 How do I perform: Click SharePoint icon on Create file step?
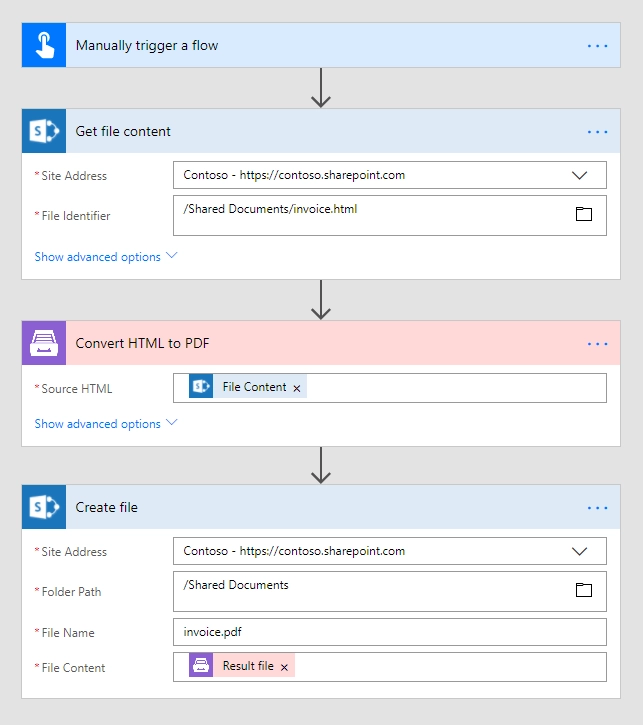44,507
